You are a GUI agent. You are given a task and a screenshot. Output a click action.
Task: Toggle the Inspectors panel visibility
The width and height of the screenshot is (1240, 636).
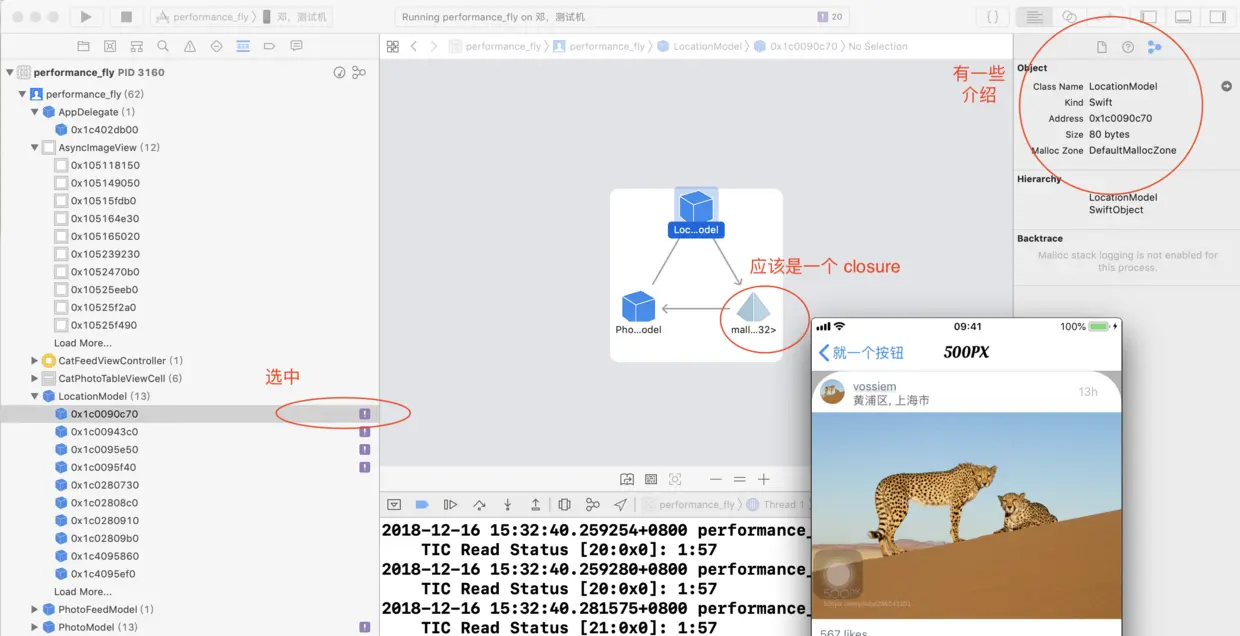pos(1217,17)
